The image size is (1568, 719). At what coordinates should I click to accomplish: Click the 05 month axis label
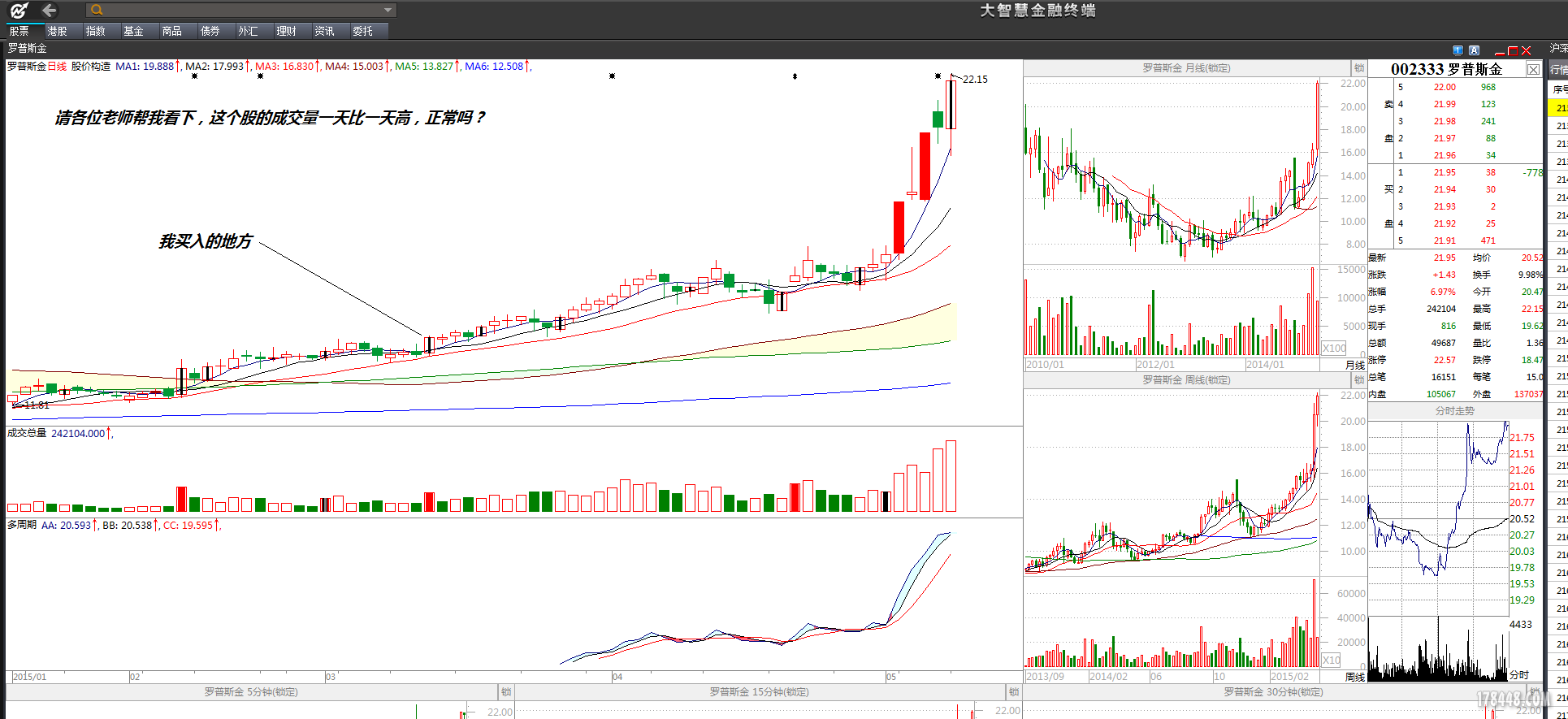pos(891,677)
